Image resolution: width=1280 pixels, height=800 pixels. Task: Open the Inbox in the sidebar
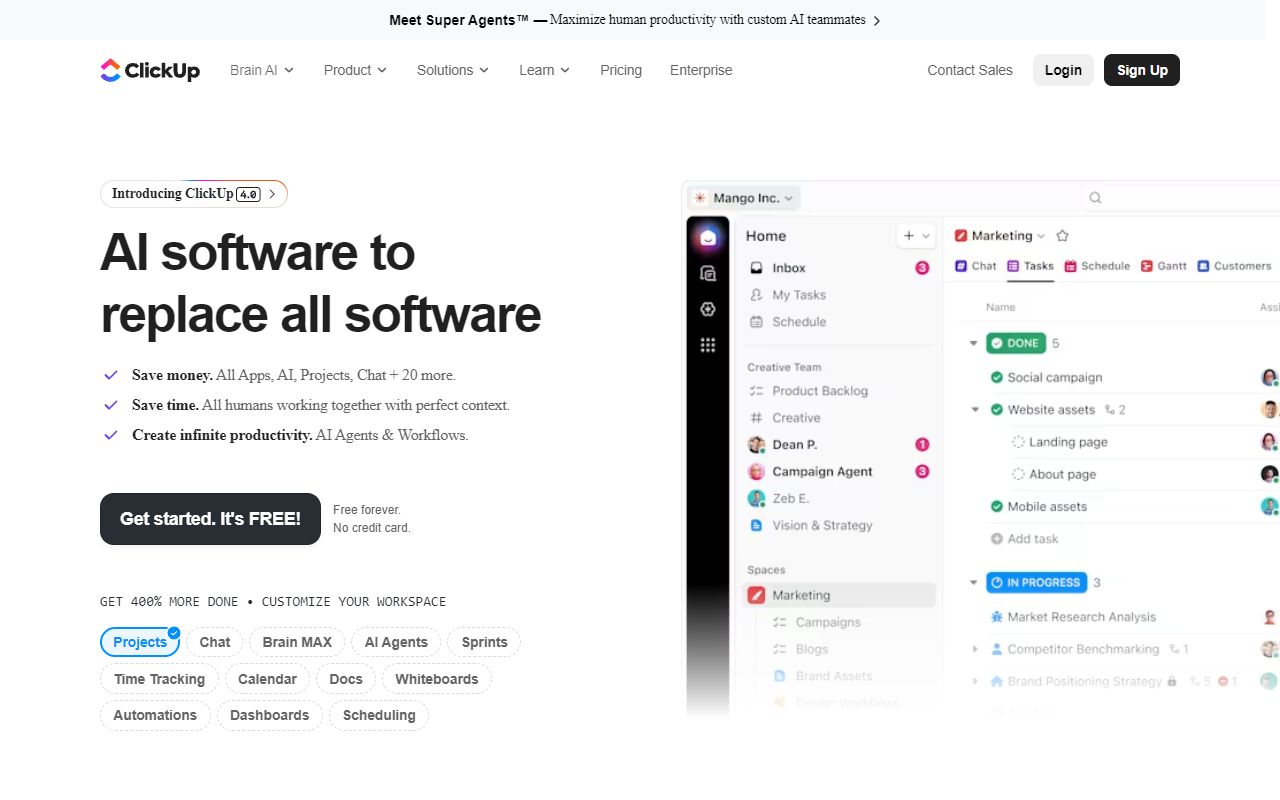[x=789, y=268]
